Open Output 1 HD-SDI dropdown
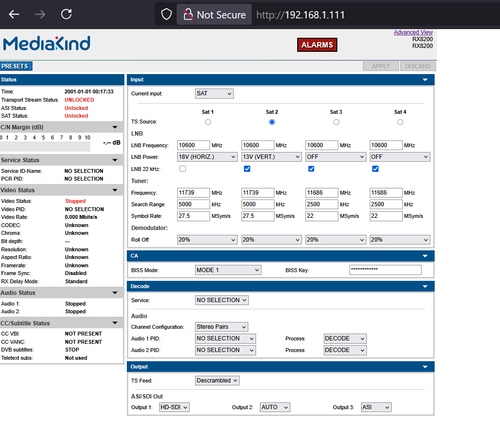 click(x=174, y=407)
